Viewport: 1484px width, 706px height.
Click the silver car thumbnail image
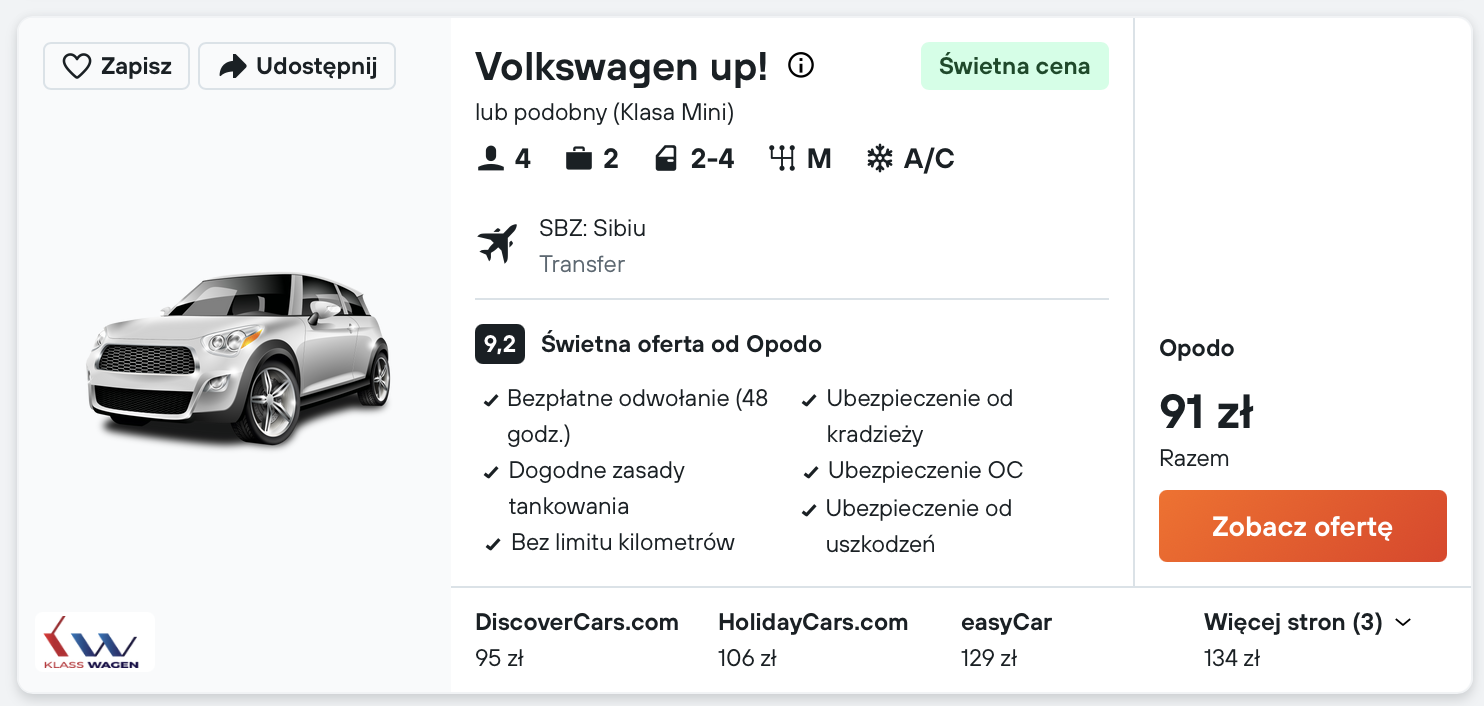click(x=239, y=358)
